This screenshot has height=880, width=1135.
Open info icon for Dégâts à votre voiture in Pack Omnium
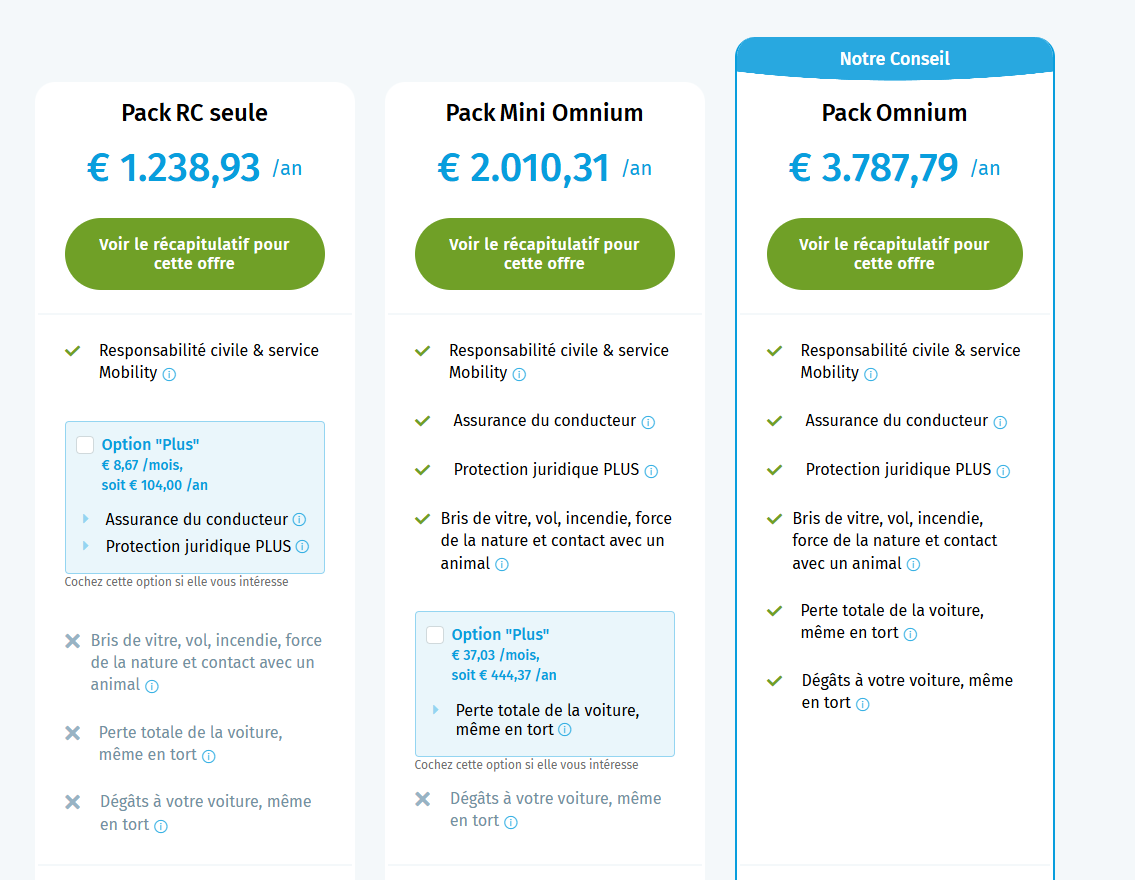coord(863,704)
